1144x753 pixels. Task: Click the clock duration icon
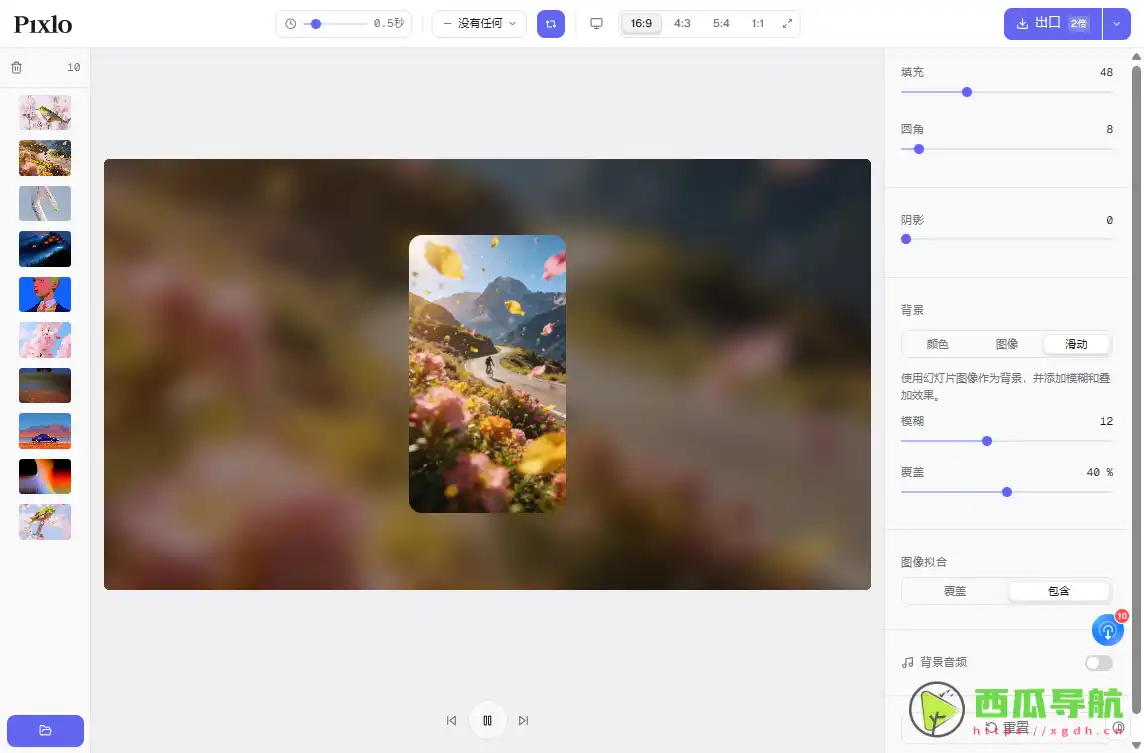coord(290,24)
